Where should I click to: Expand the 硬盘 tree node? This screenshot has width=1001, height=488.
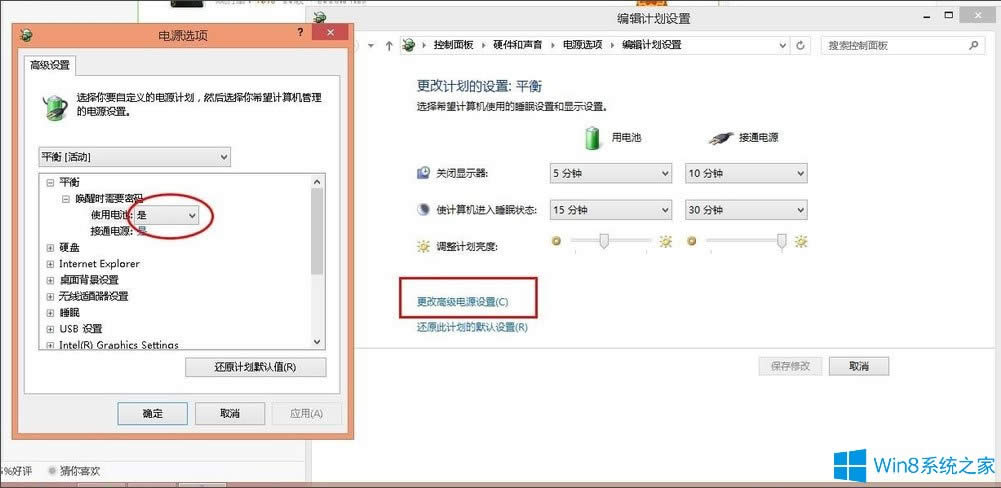coord(49,247)
